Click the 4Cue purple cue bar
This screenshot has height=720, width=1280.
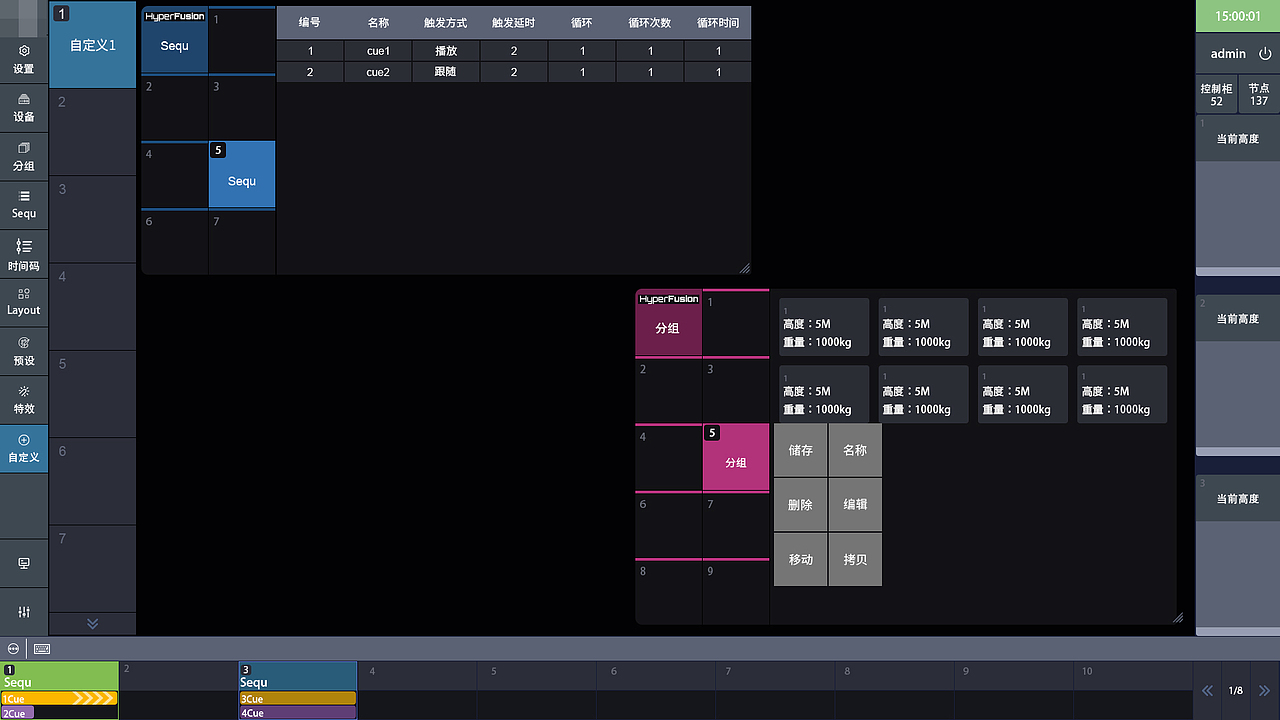pyautogui.click(x=298, y=713)
